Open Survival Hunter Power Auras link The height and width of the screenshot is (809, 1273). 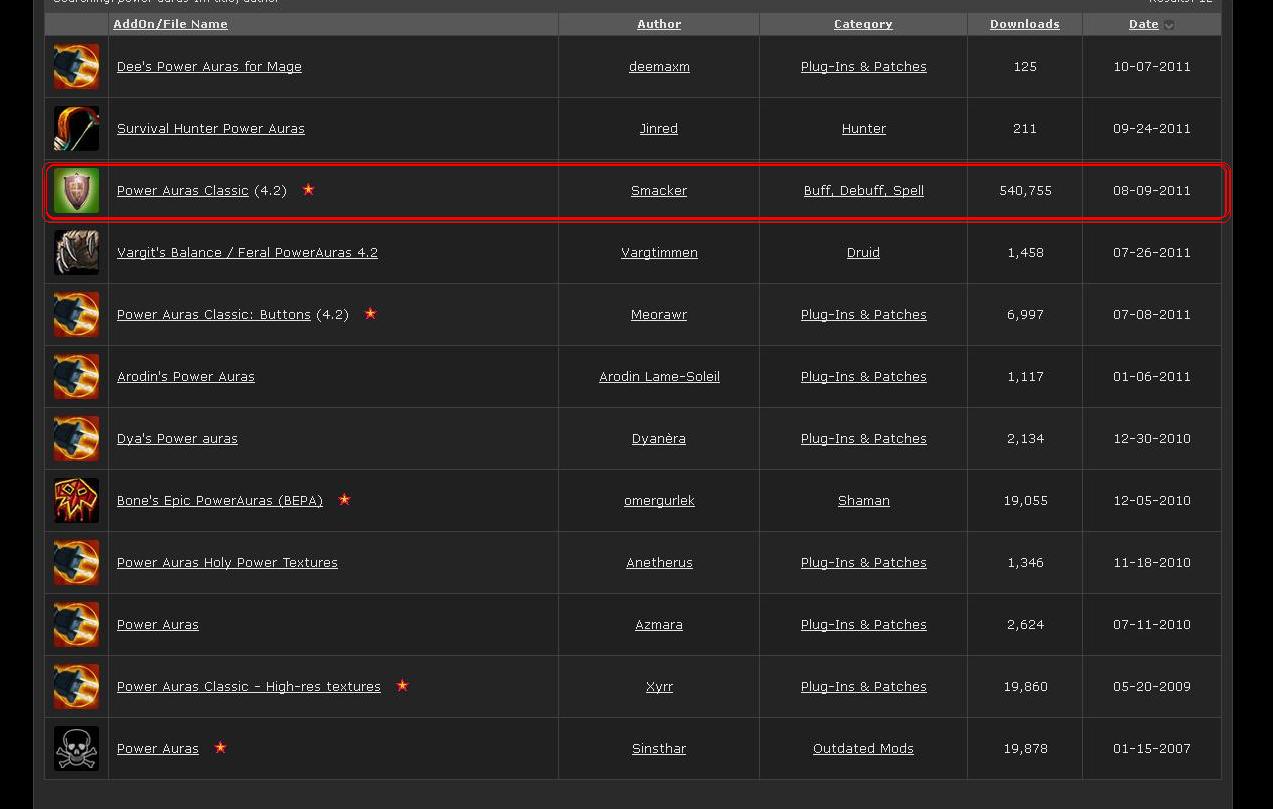pyautogui.click(x=211, y=129)
